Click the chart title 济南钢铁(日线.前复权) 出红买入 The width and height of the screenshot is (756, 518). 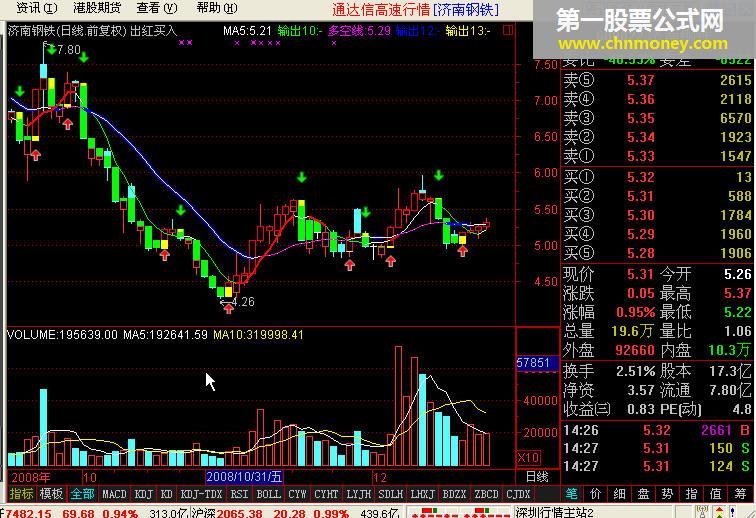click(x=93, y=31)
